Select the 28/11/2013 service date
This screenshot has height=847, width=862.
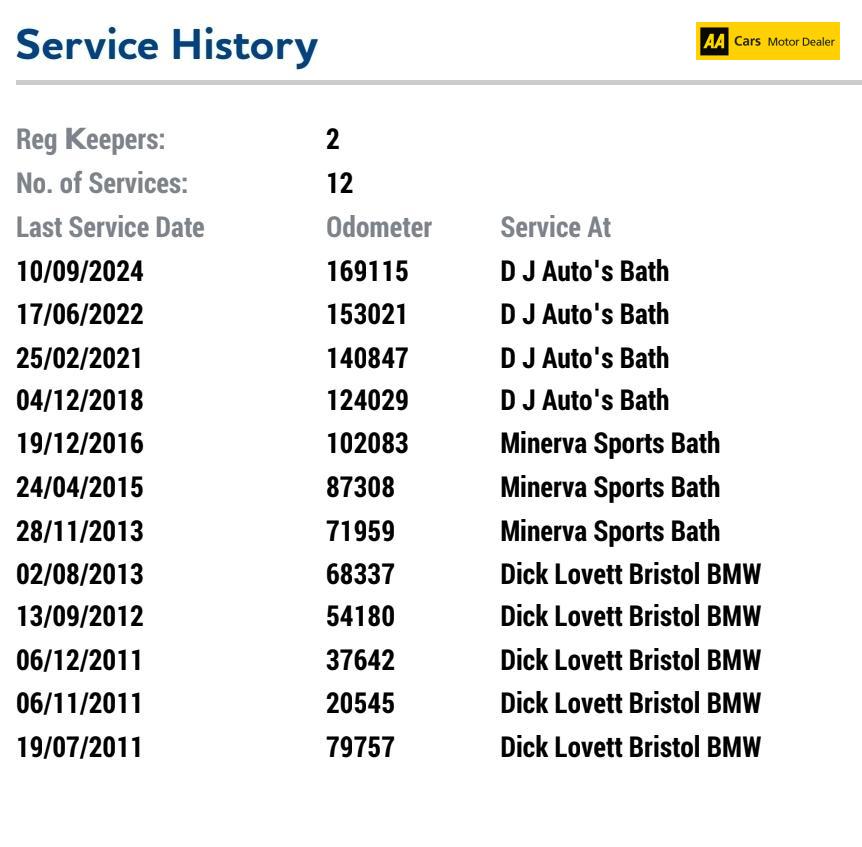coord(80,532)
